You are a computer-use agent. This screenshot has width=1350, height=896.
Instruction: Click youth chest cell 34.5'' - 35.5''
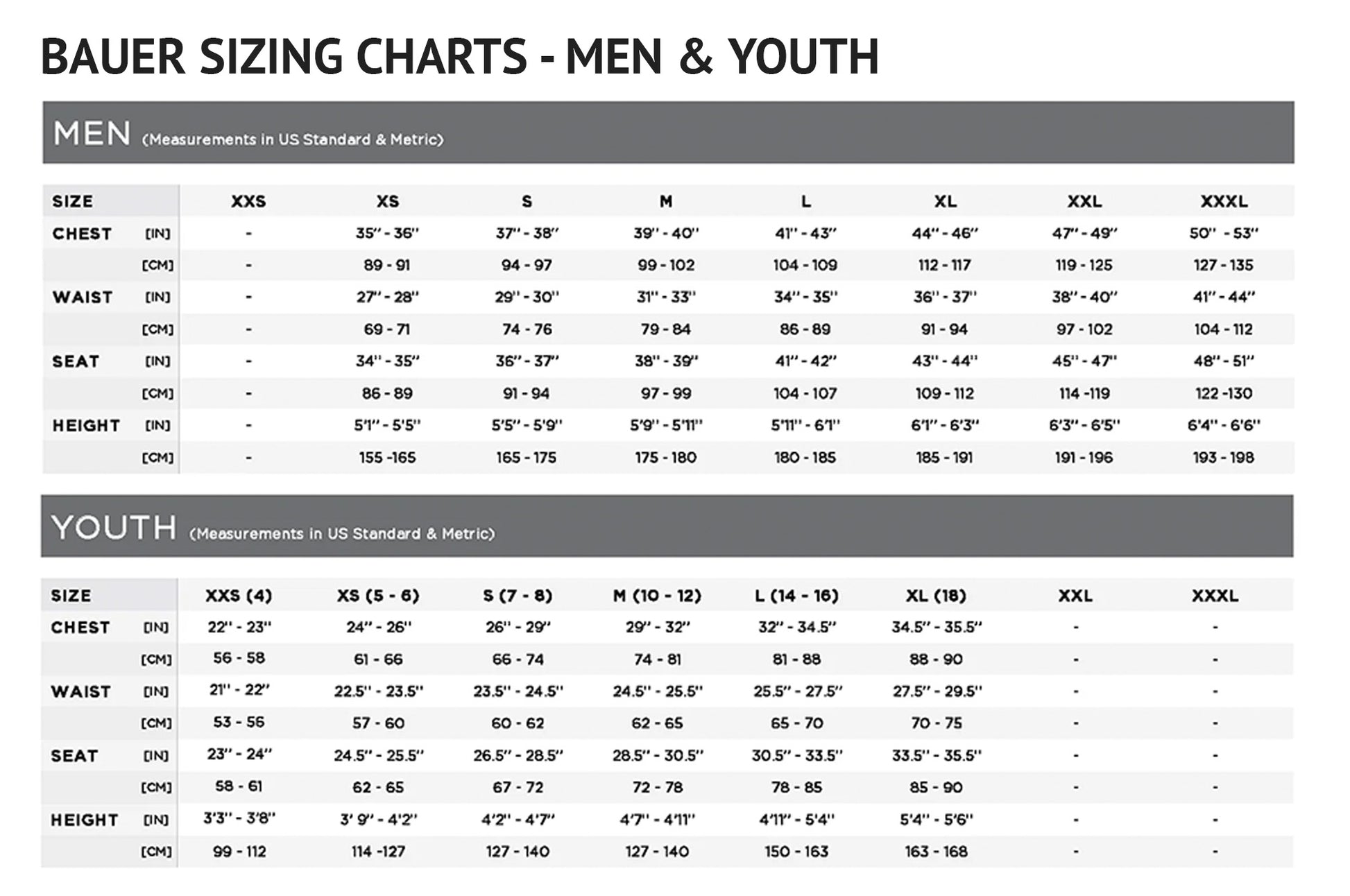pos(937,628)
